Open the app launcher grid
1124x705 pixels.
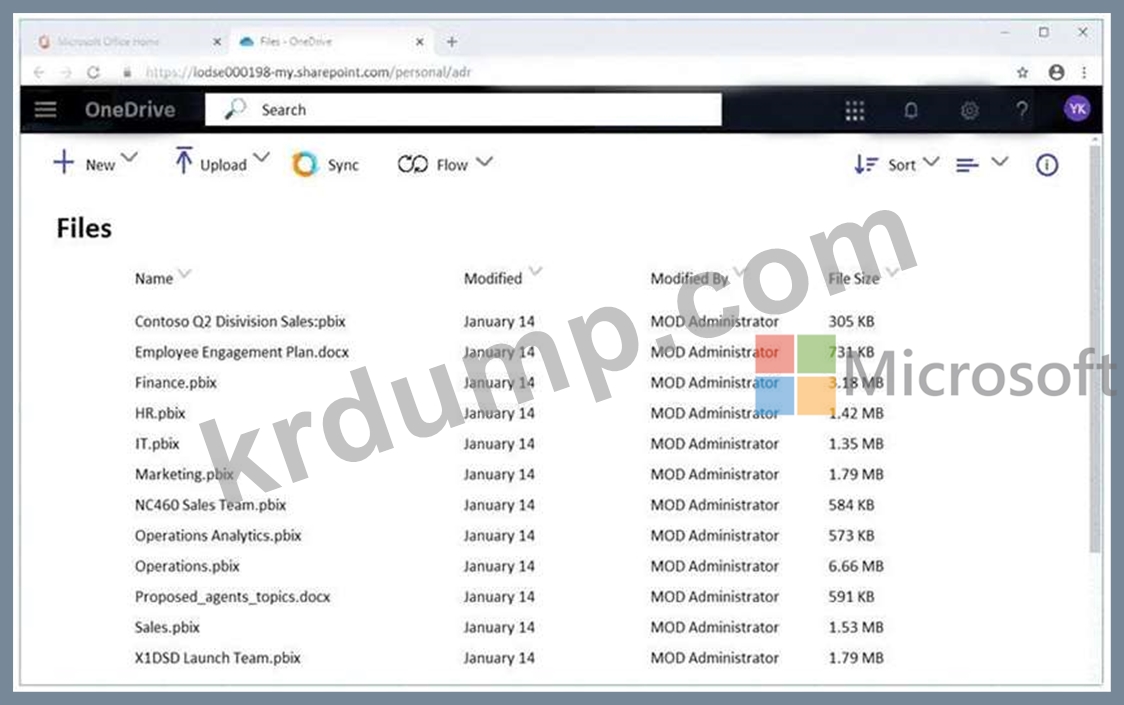coord(854,110)
